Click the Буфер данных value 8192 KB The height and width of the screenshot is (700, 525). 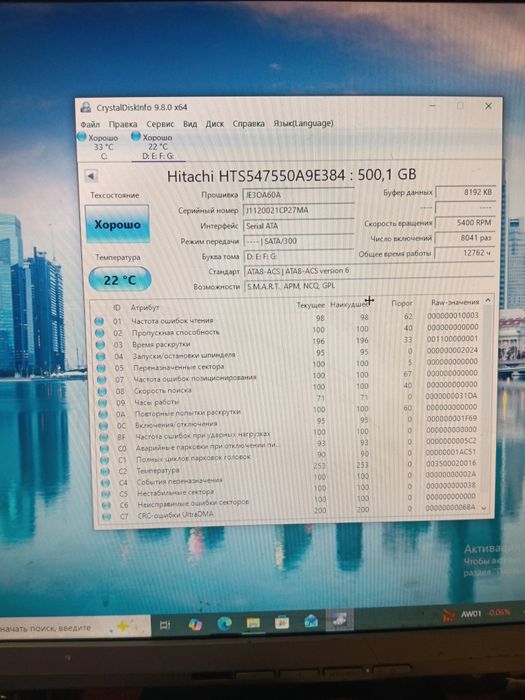[465, 192]
